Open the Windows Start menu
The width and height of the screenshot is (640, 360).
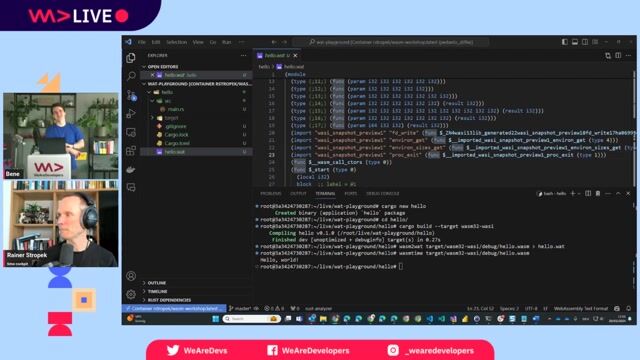215,319
